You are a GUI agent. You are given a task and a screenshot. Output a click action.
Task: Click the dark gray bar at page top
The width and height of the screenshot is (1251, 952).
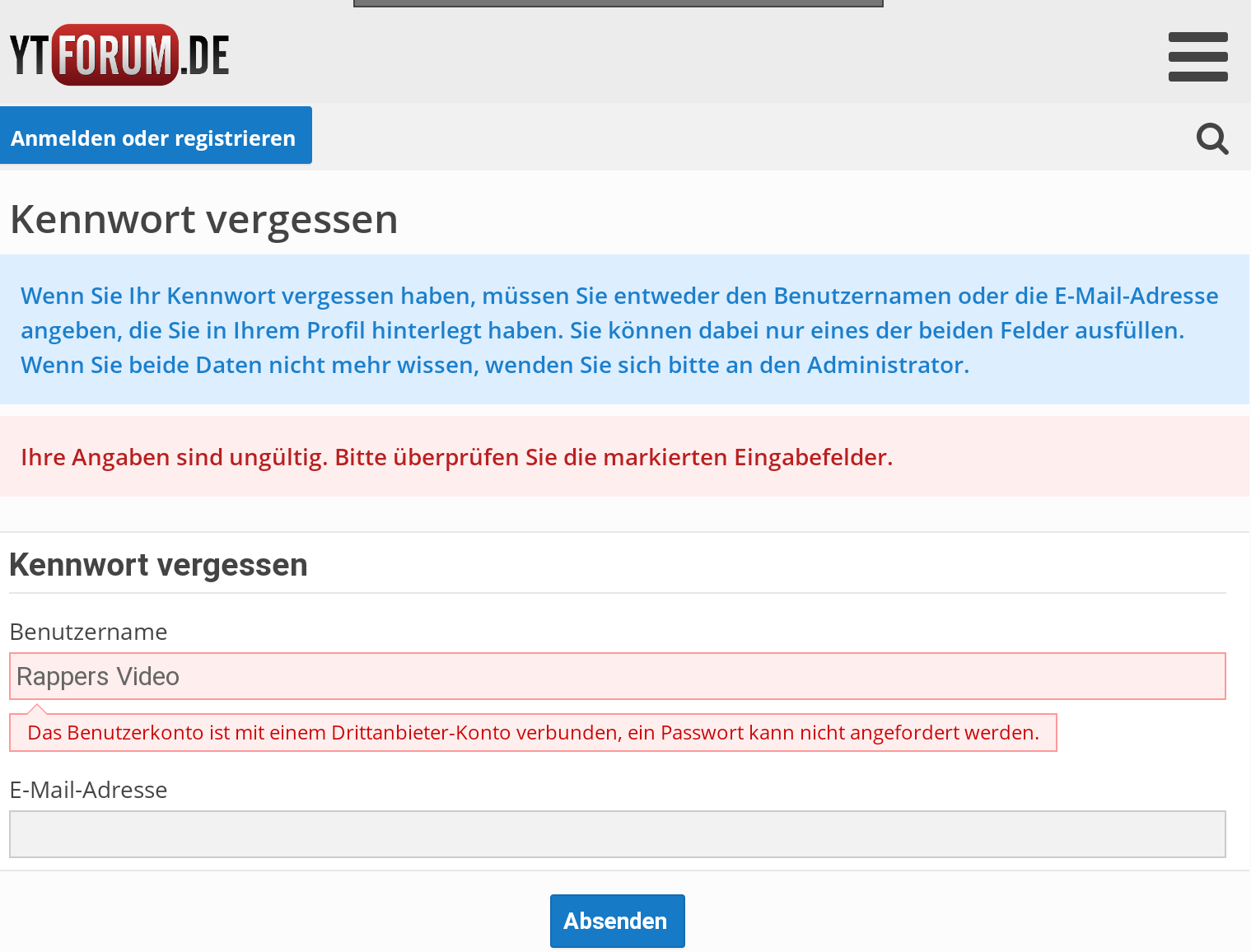coord(618,3)
